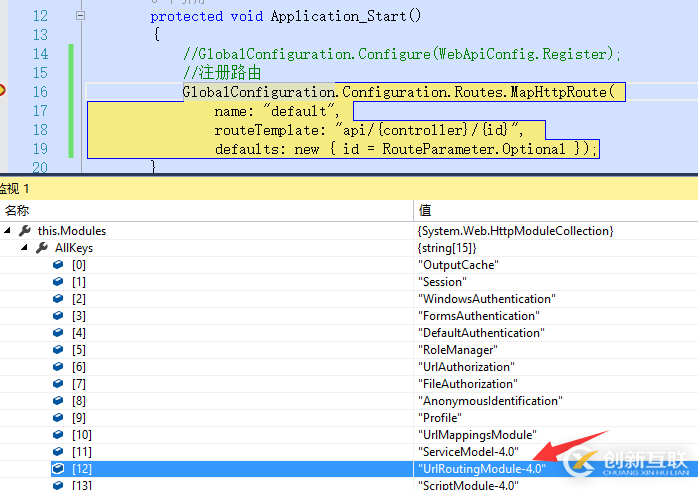This screenshot has width=698, height=490.
Task: Click the cube icon for index [8]
Action: (x=58, y=401)
